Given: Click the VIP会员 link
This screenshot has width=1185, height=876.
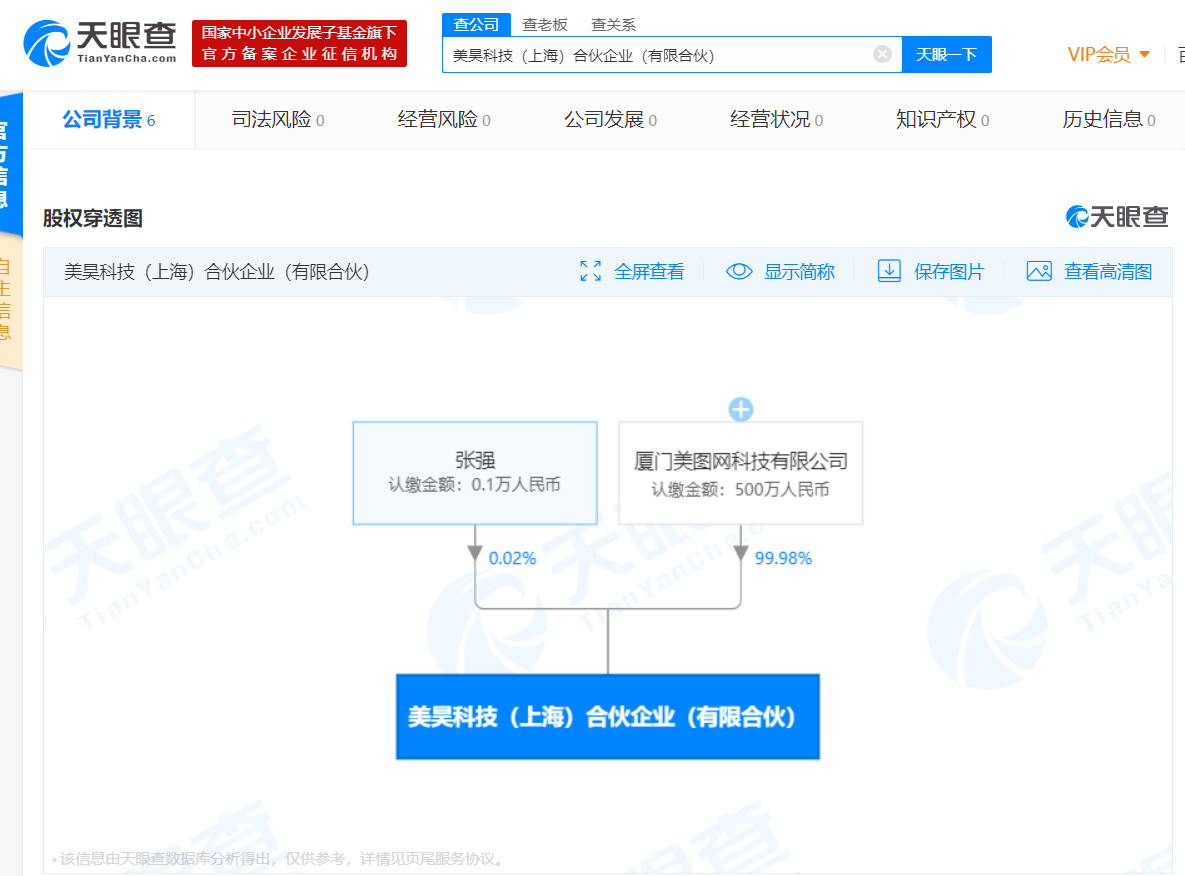Looking at the screenshot, I should pos(1099,54).
